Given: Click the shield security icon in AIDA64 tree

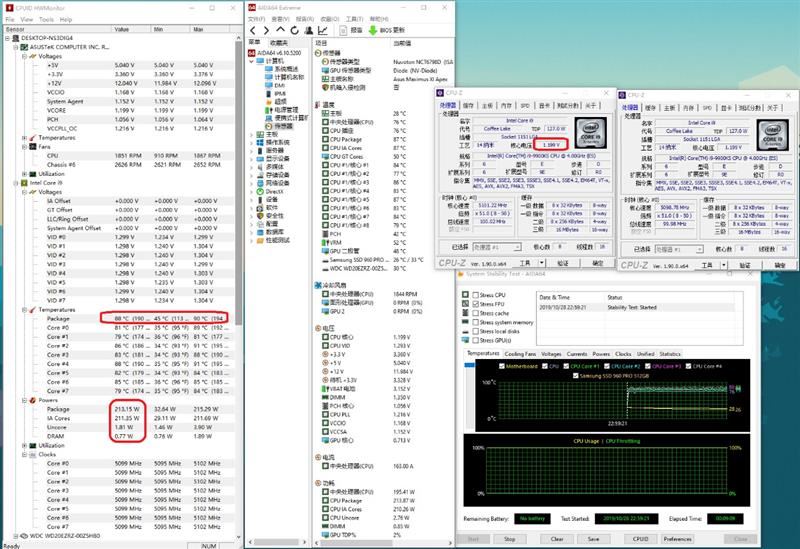Looking at the screenshot, I should pos(260,216).
